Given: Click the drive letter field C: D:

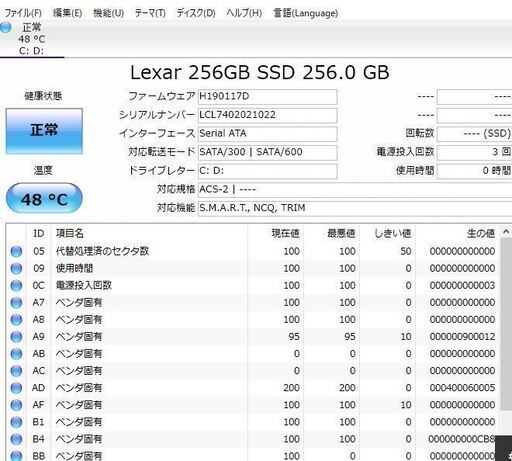Looking at the screenshot, I should [x=267, y=171].
